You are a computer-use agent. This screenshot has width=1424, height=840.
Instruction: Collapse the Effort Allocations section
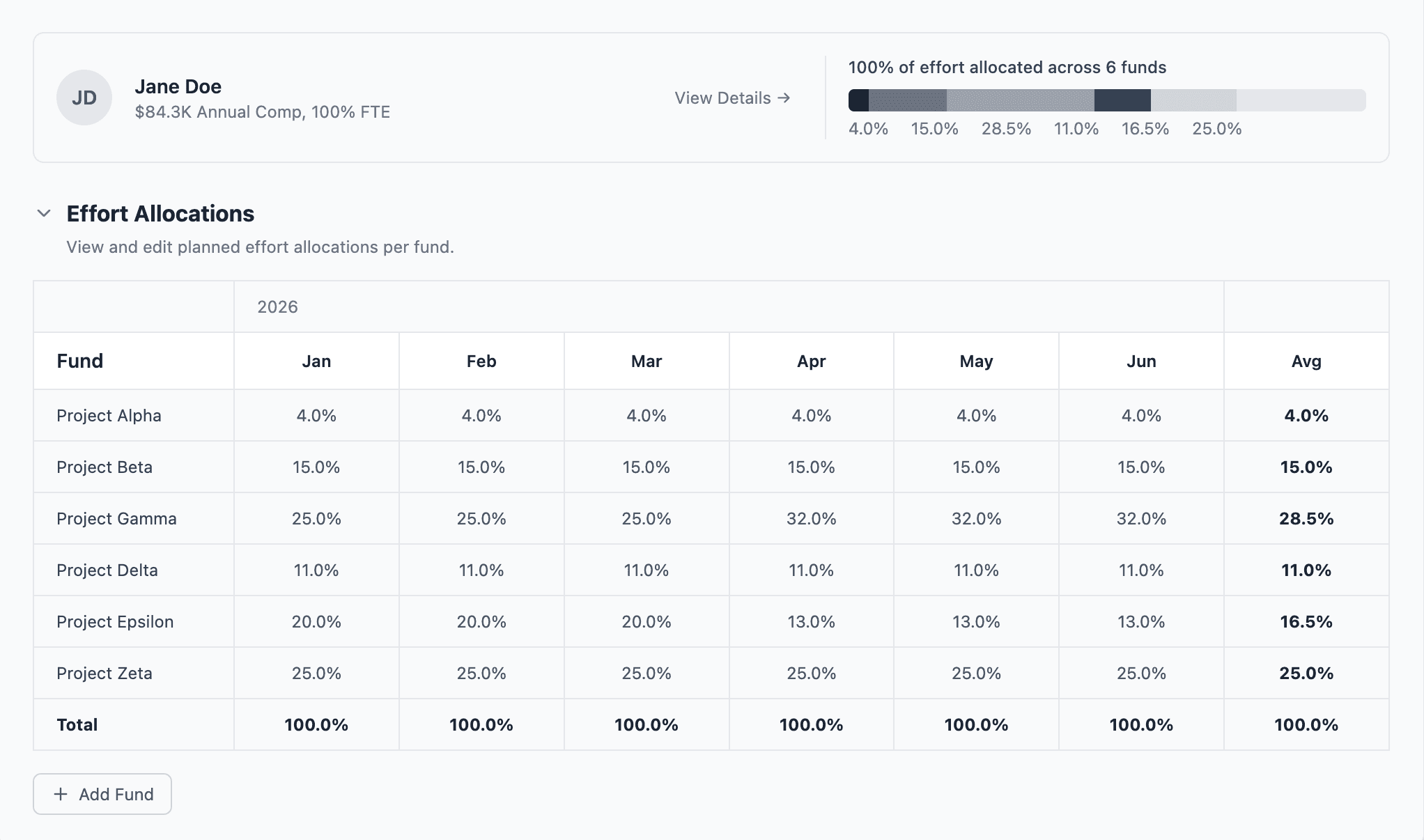(x=43, y=213)
